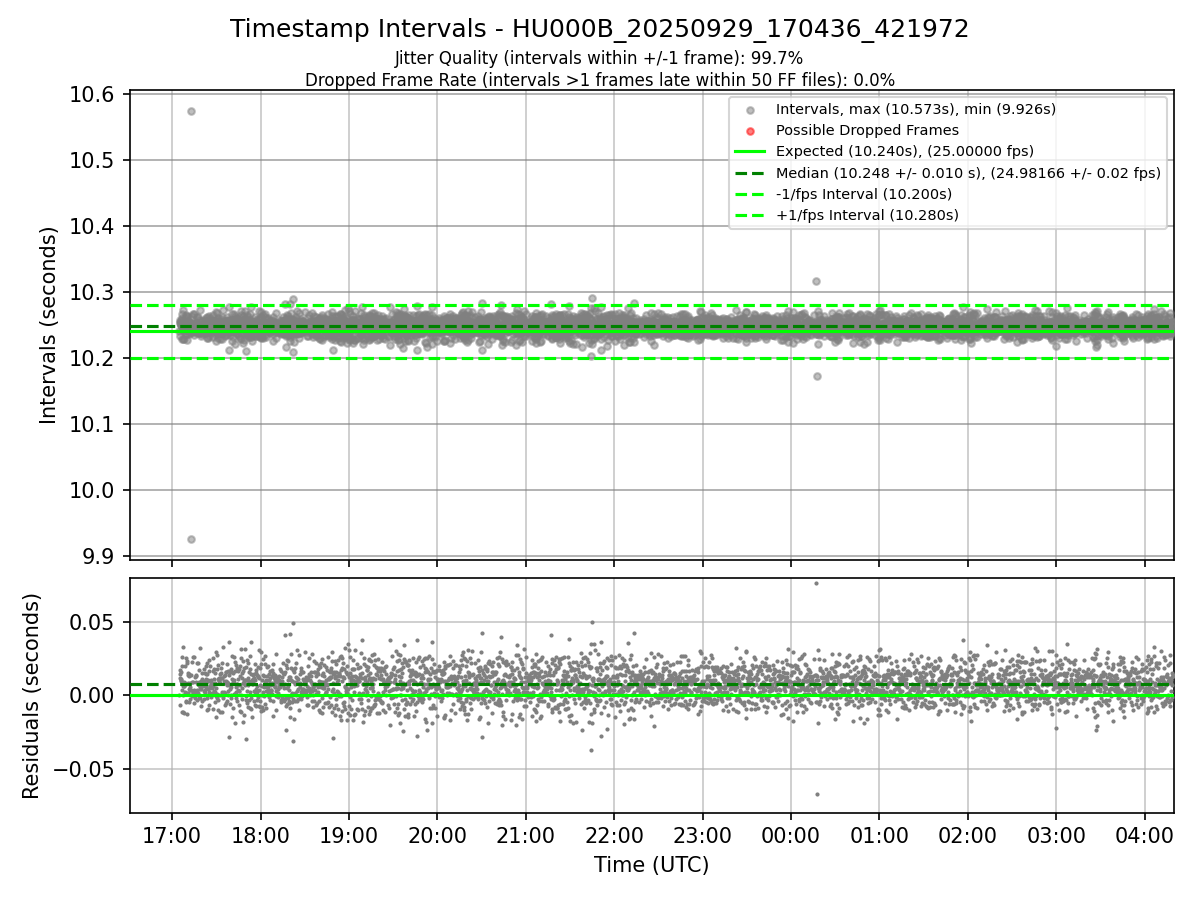Click the maximum outlier point near 10.57 seconds
This screenshot has height=900, width=1200.
[191, 111]
